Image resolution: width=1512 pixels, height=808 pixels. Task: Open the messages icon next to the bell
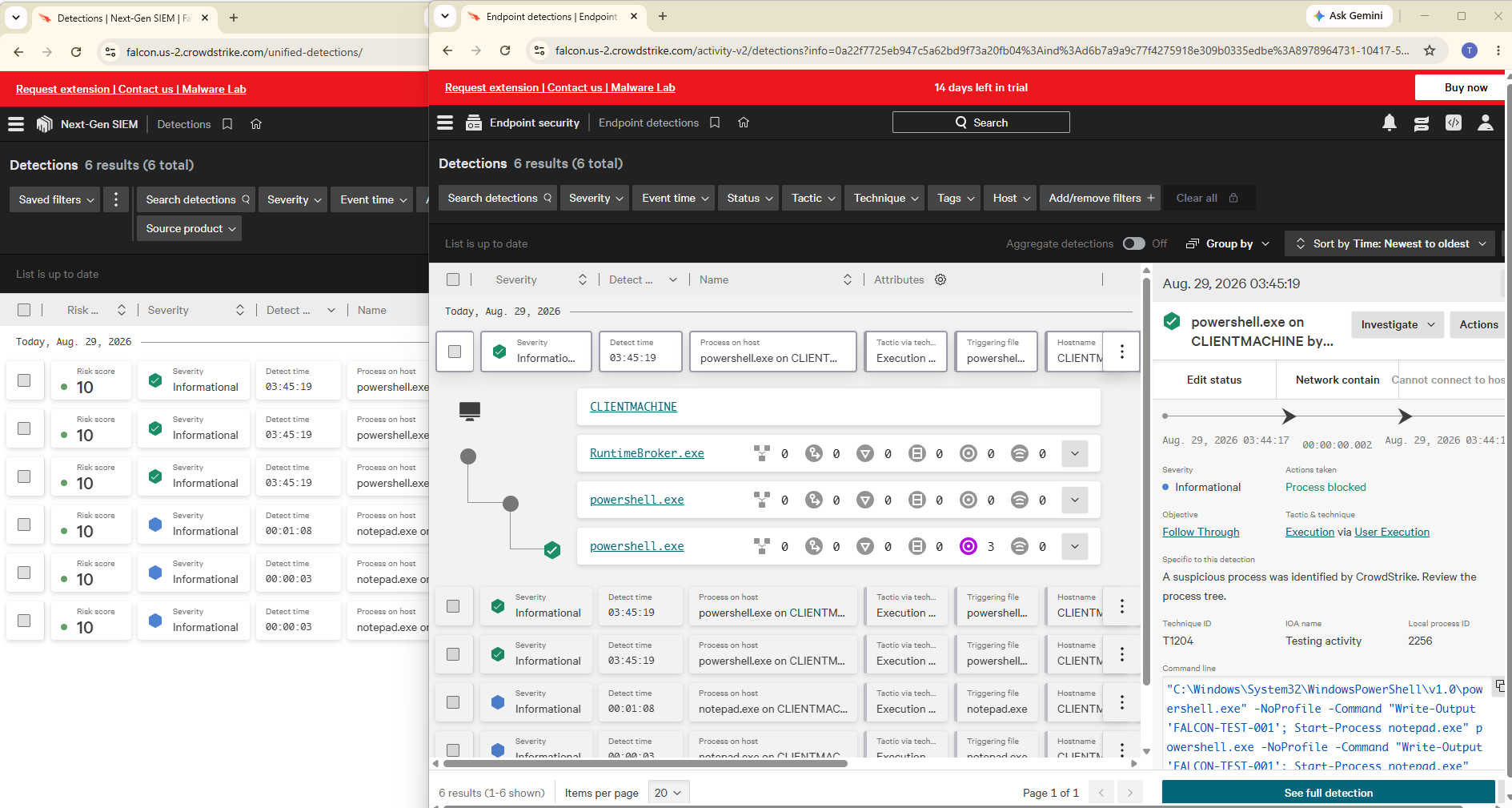1422,123
